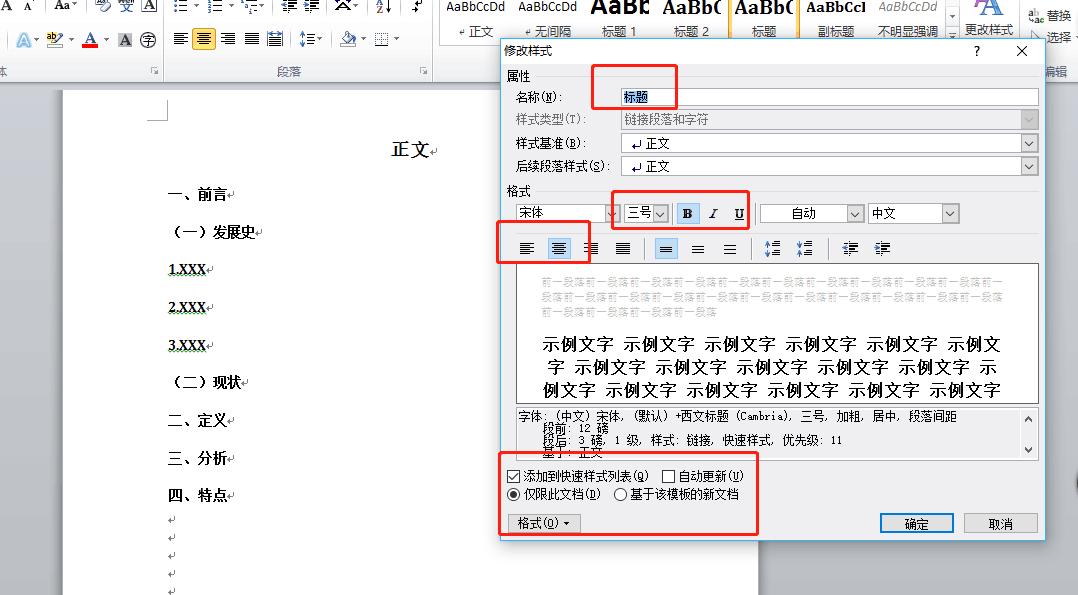
Task: Open the 格式(O) dropdown menu
Action: [541, 522]
